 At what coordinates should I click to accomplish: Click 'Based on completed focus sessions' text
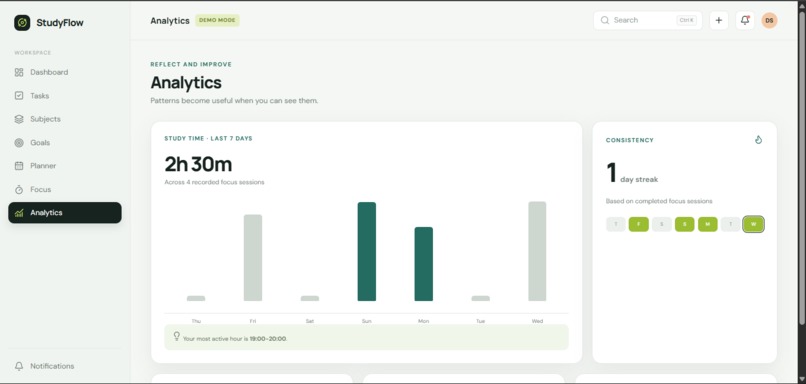point(659,201)
